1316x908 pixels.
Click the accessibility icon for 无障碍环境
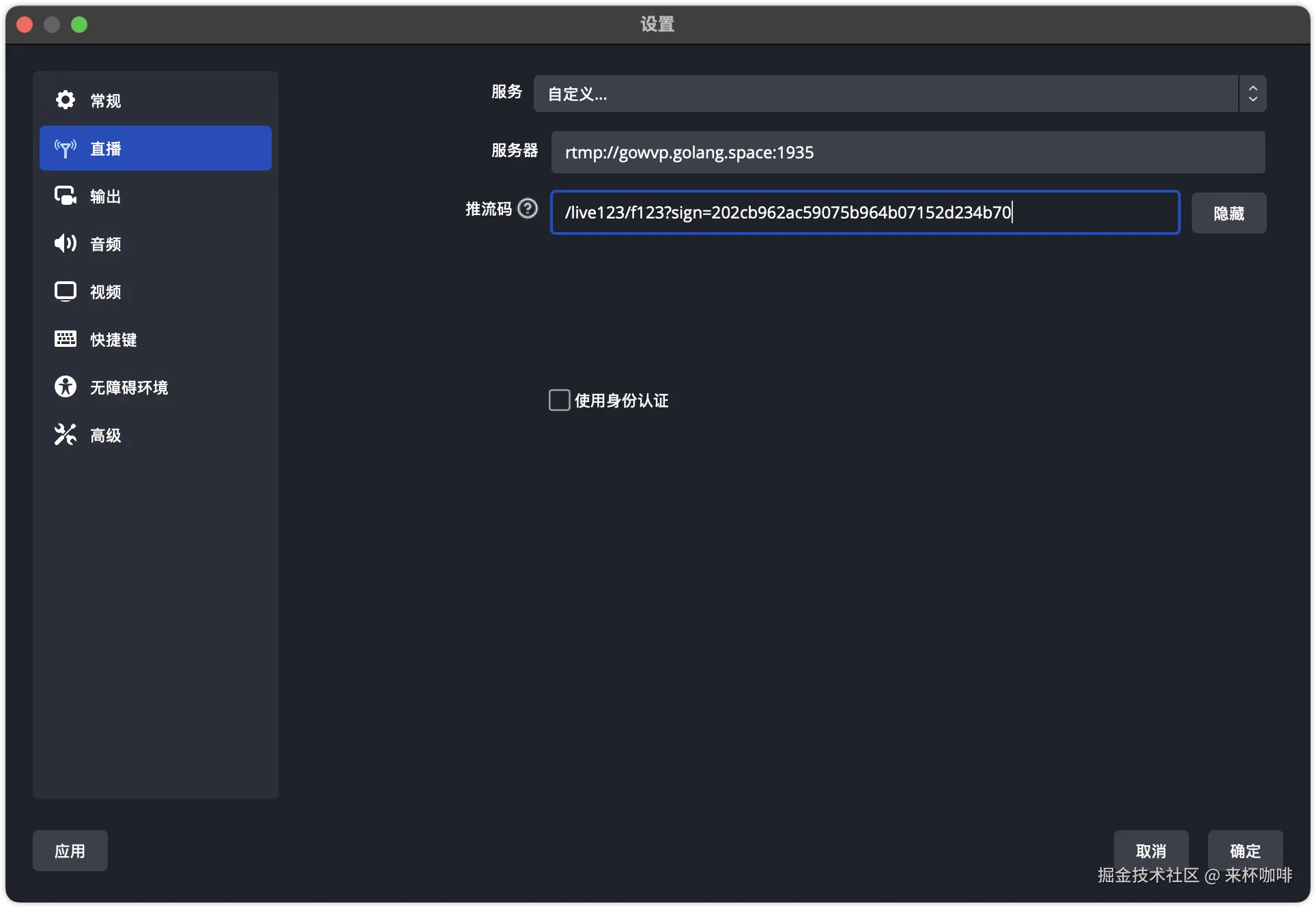tap(66, 387)
